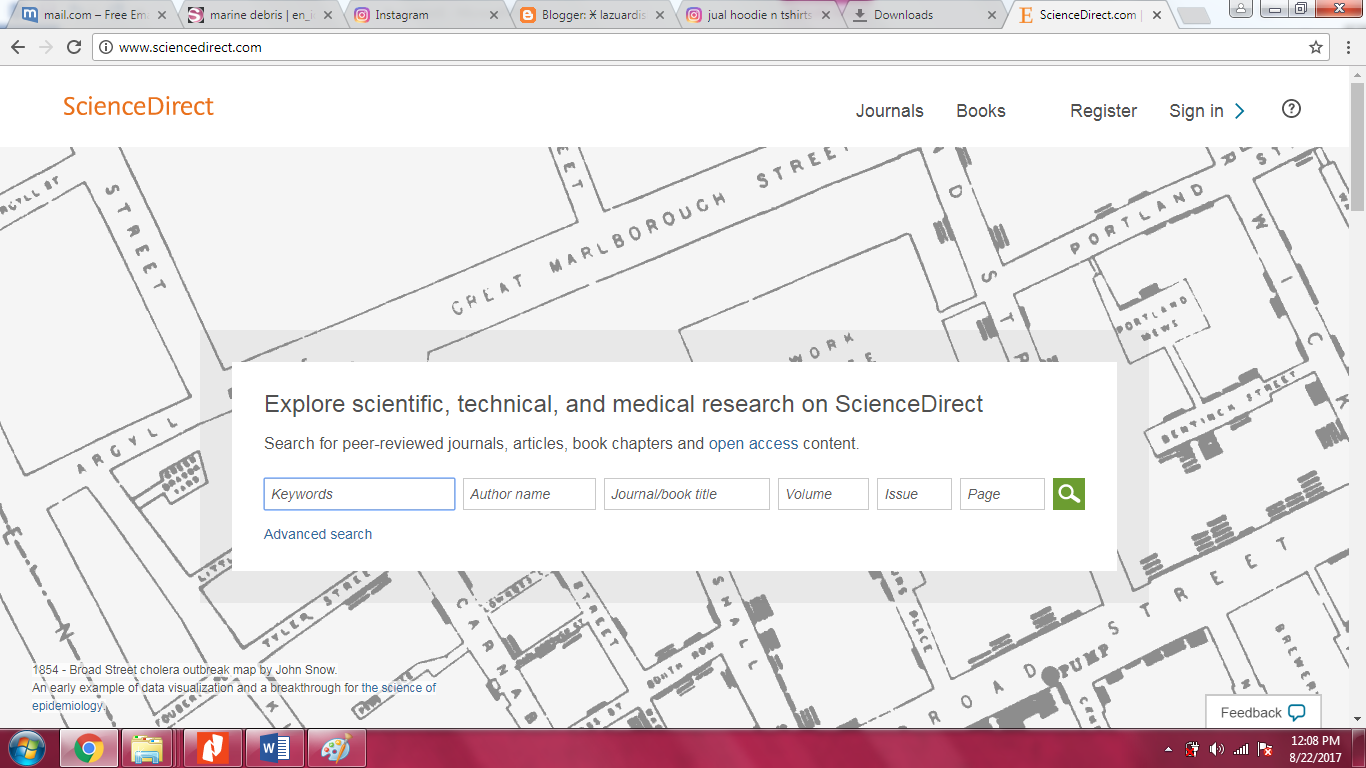The width and height of the screenshot is (1366, 768).
Task: Click the ScienceDirect logo
Action: tap(138, 107)
